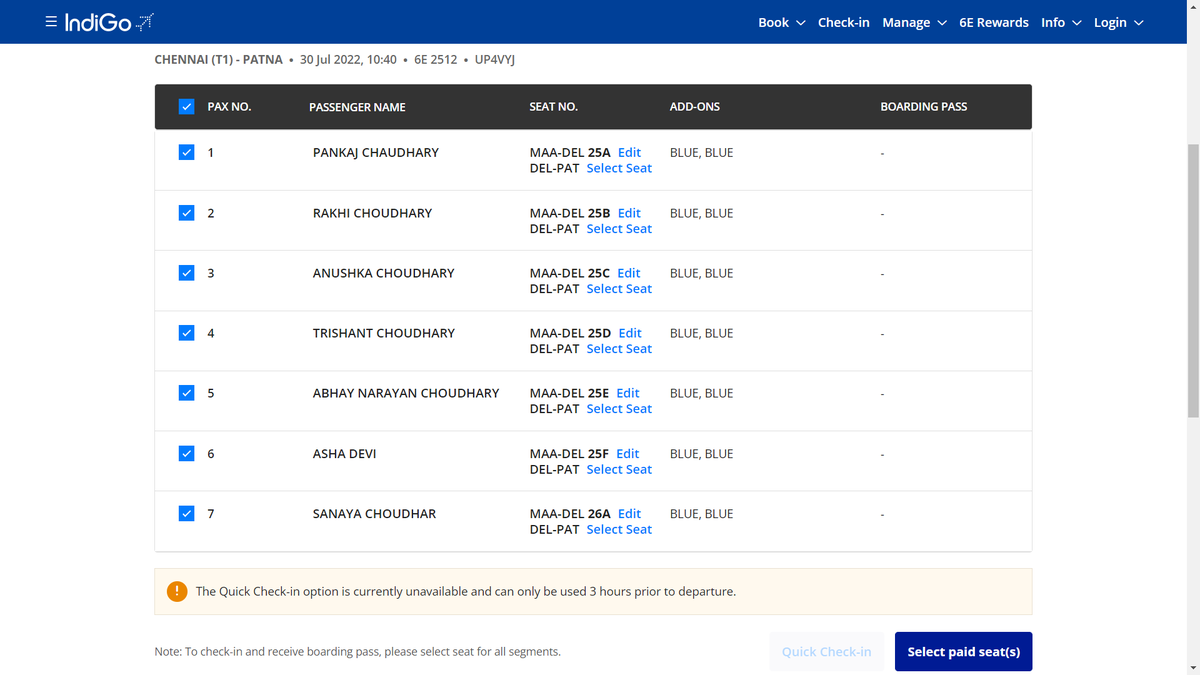The height and width of the screenshot is (675, 1200).
Task: Click the Quick Check-in unavailable notice text
Action: 466,592
